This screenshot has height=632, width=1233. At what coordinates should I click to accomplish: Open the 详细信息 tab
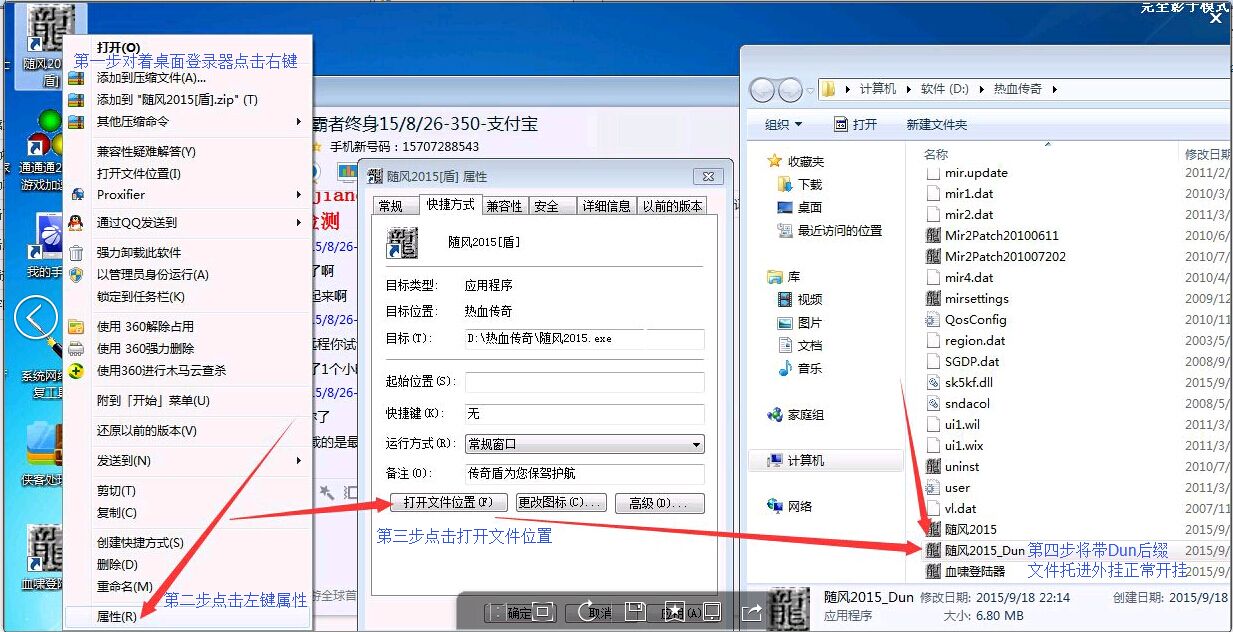point(606,206)
